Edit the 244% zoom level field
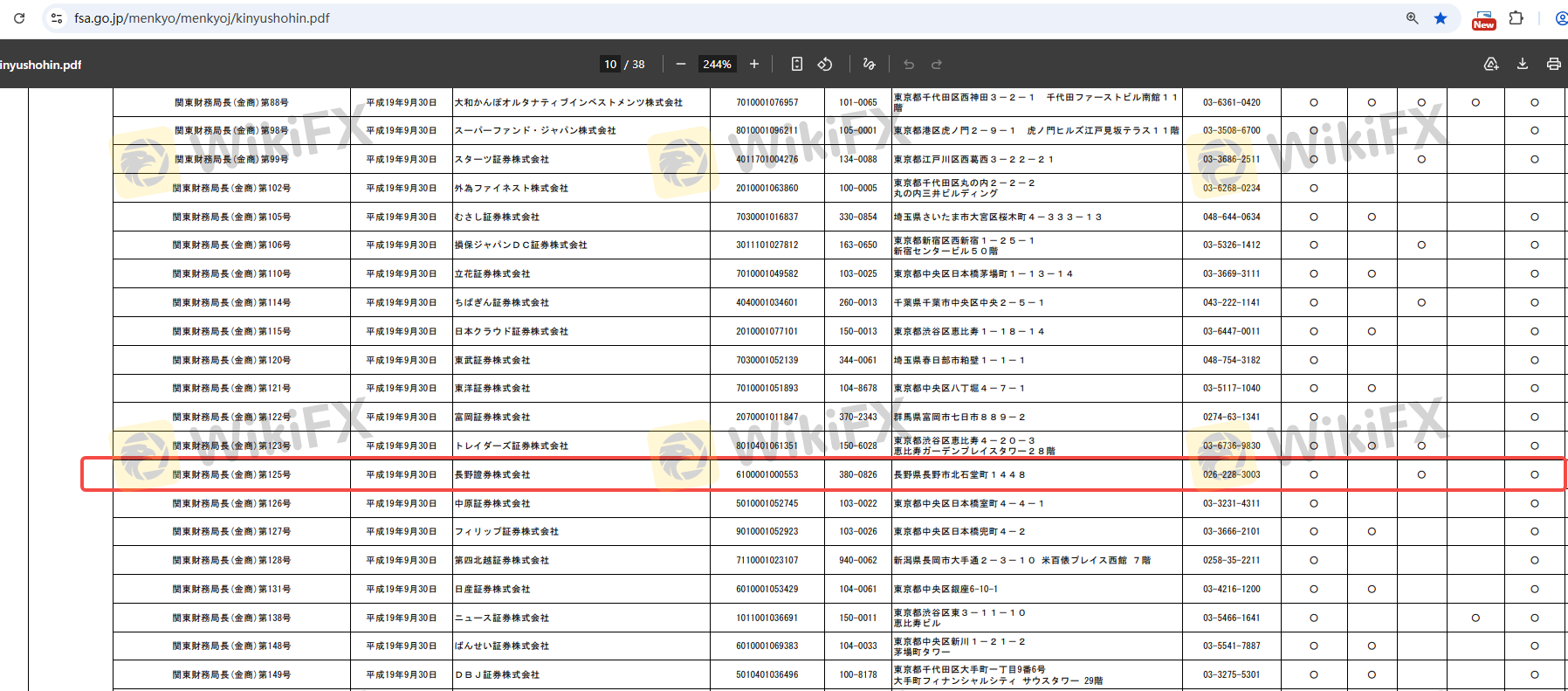The height and width of the screenshot is (691, 1568). point(718,64)
